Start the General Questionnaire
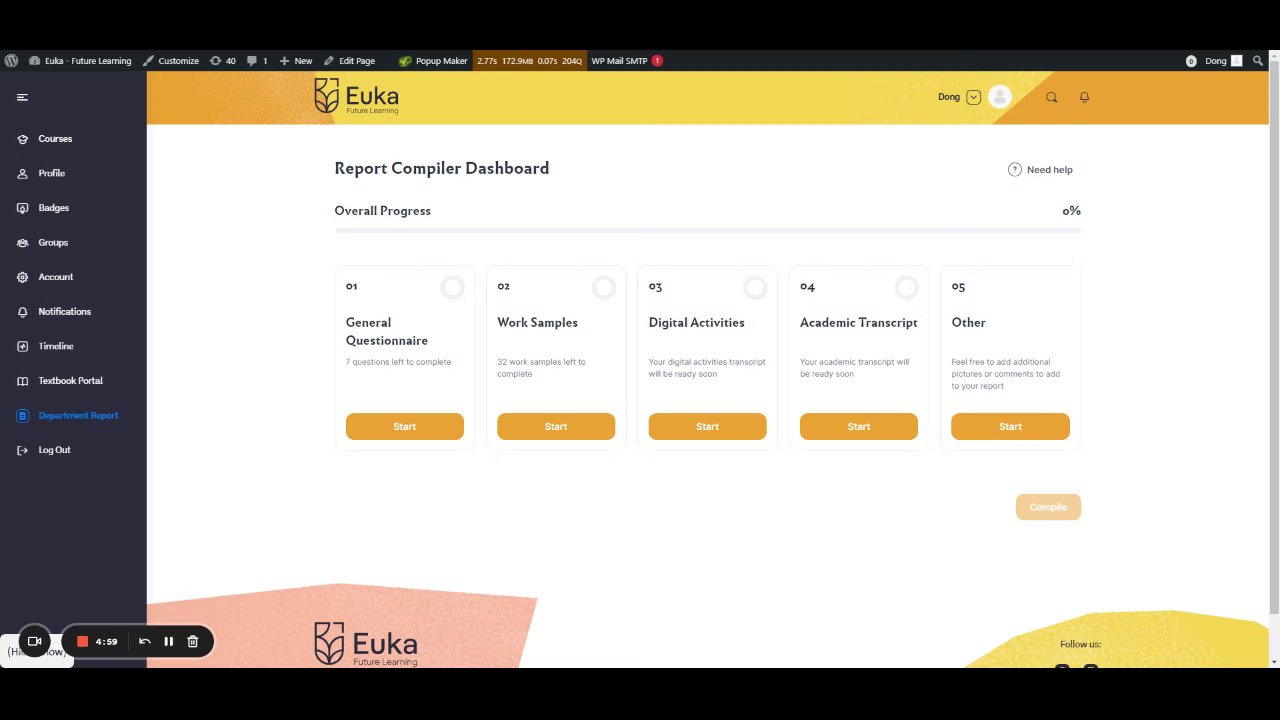Image resolution: width=1280 pixels, height=720 pixels. [405, 426]
